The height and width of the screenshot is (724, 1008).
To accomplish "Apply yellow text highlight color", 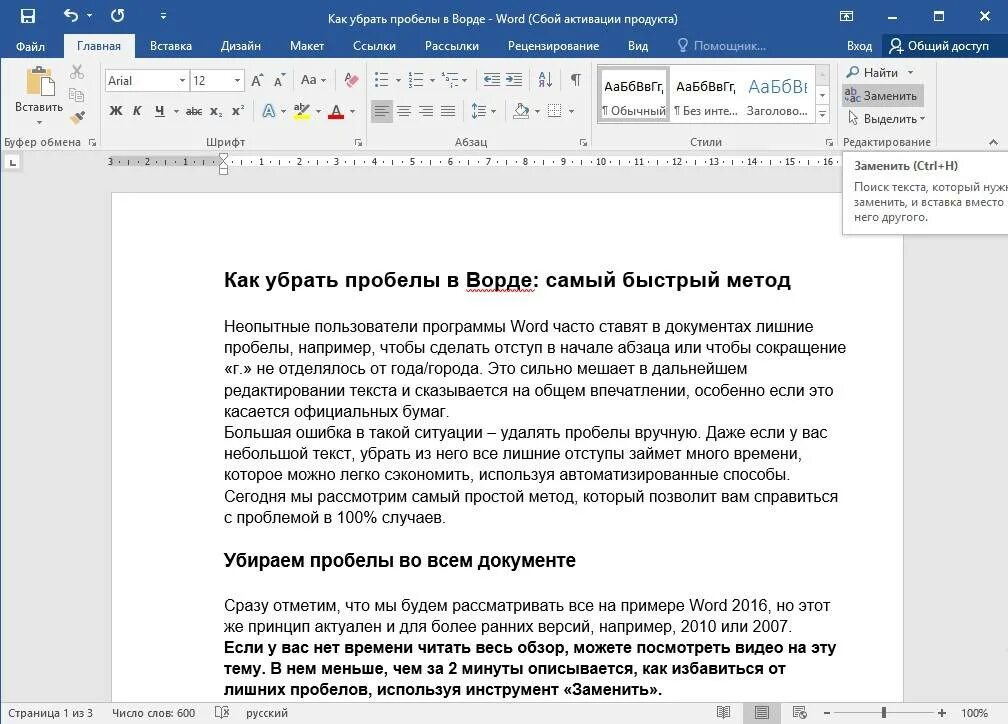I will (301, 111).
